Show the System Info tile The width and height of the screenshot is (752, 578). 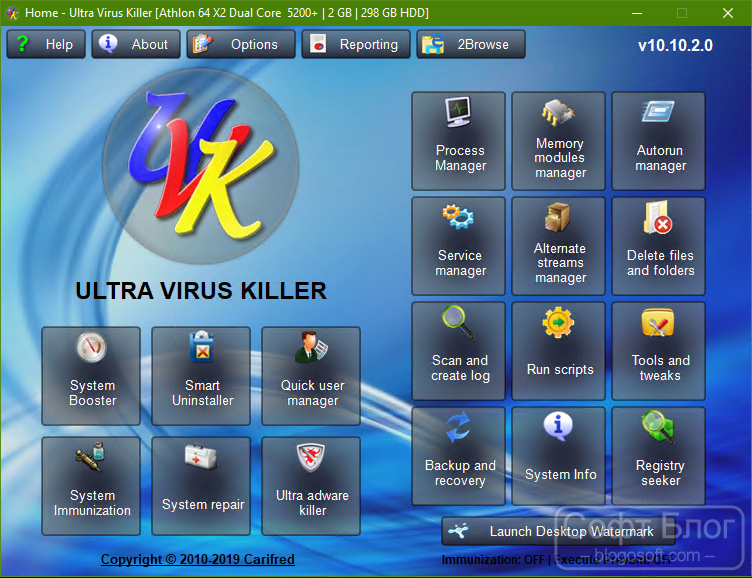point(558,456)
